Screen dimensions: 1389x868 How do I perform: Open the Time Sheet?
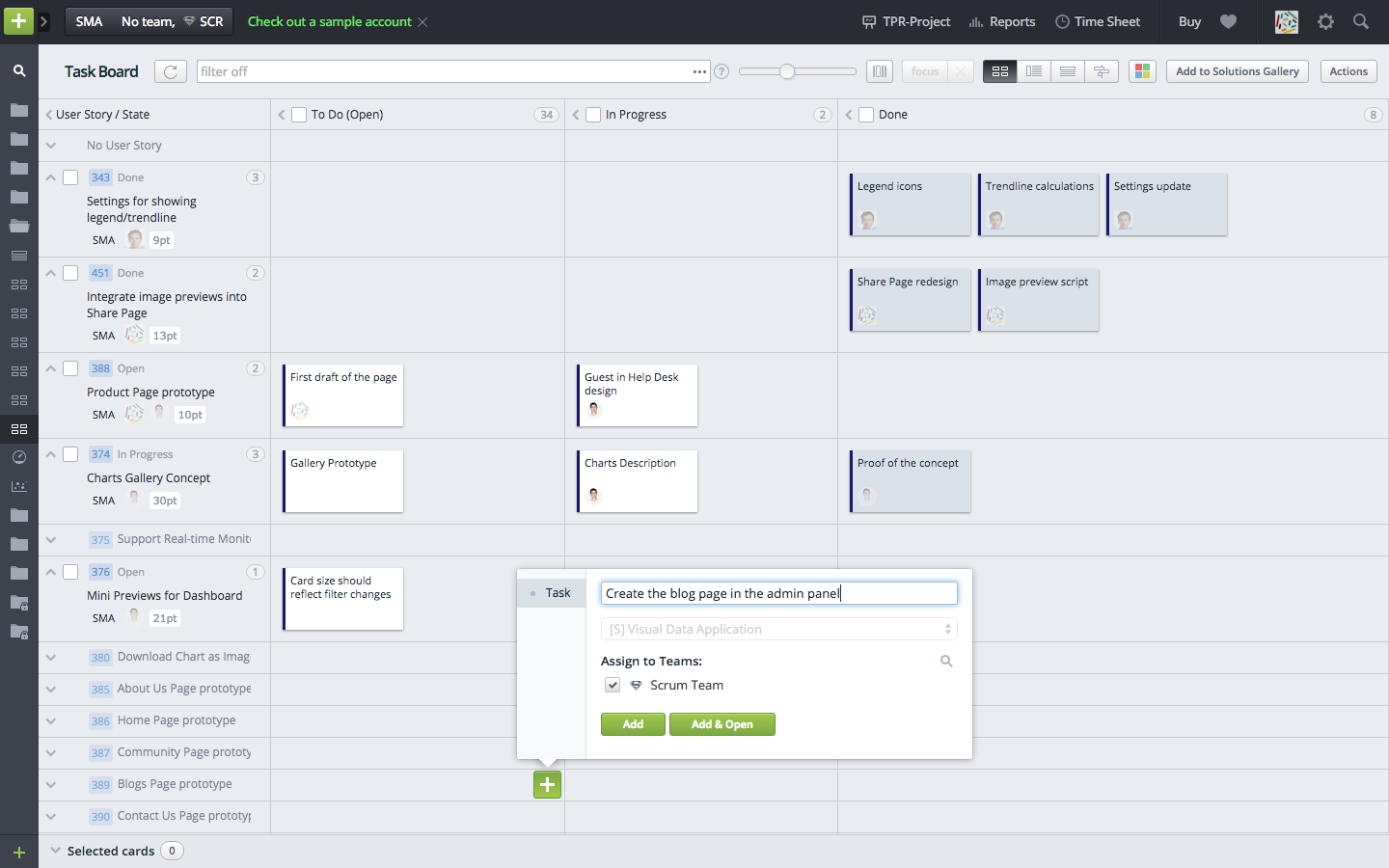click(x=1098, y=21)
